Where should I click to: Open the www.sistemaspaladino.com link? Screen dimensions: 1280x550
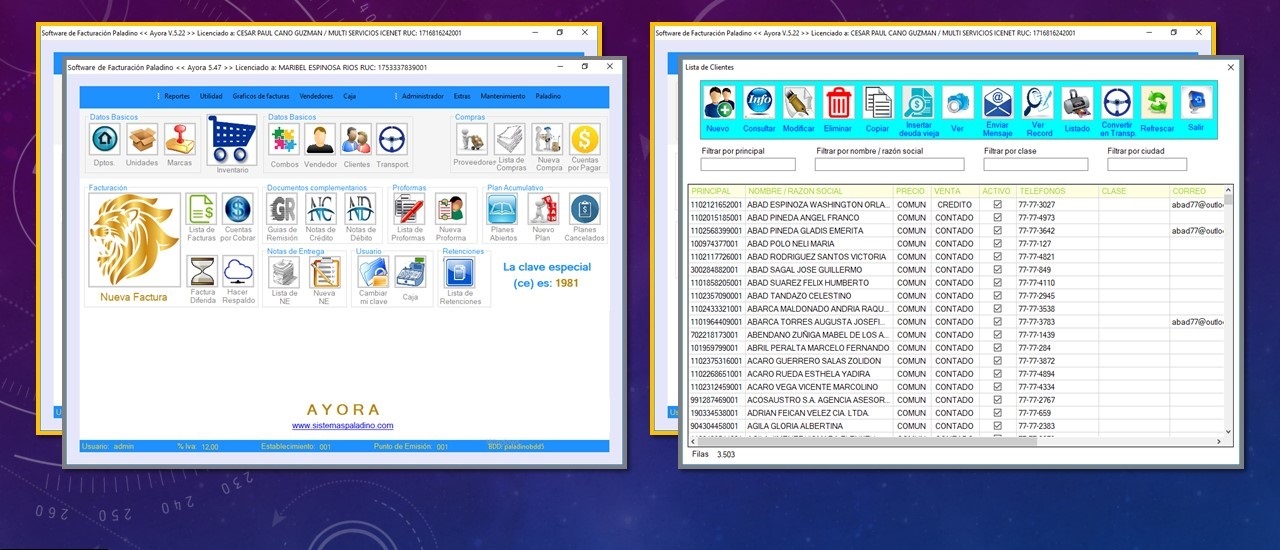click(342, 426)
